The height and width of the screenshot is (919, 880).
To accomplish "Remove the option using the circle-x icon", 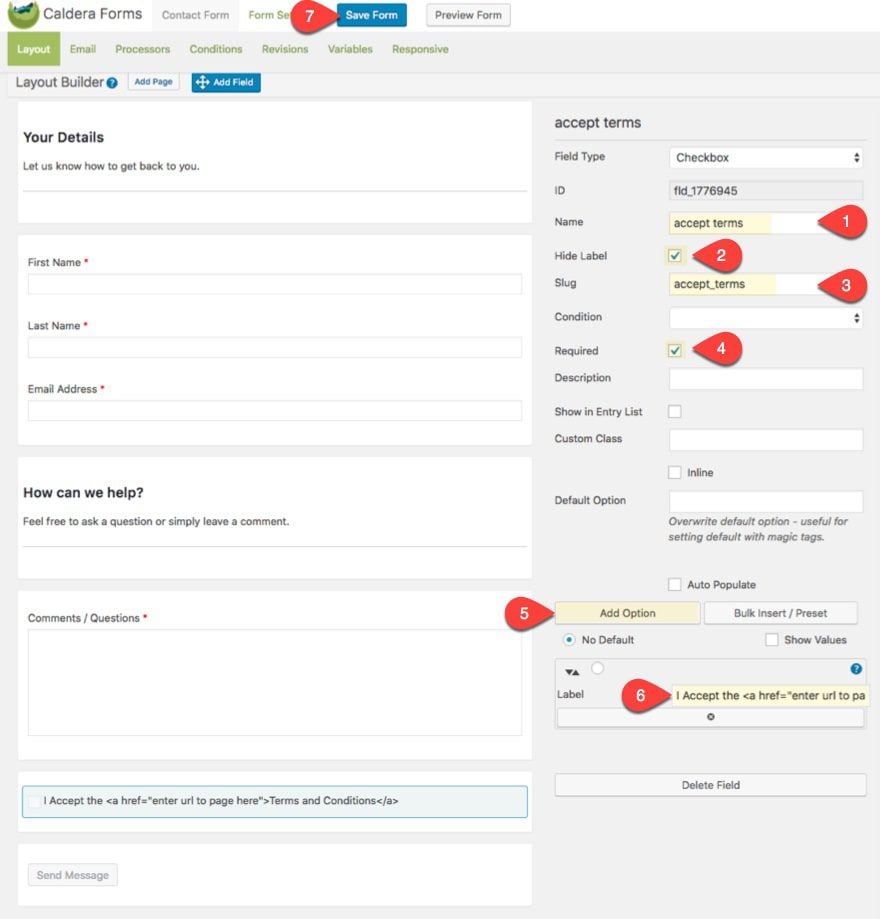I will pyautogui.click(x=711, y=717).
